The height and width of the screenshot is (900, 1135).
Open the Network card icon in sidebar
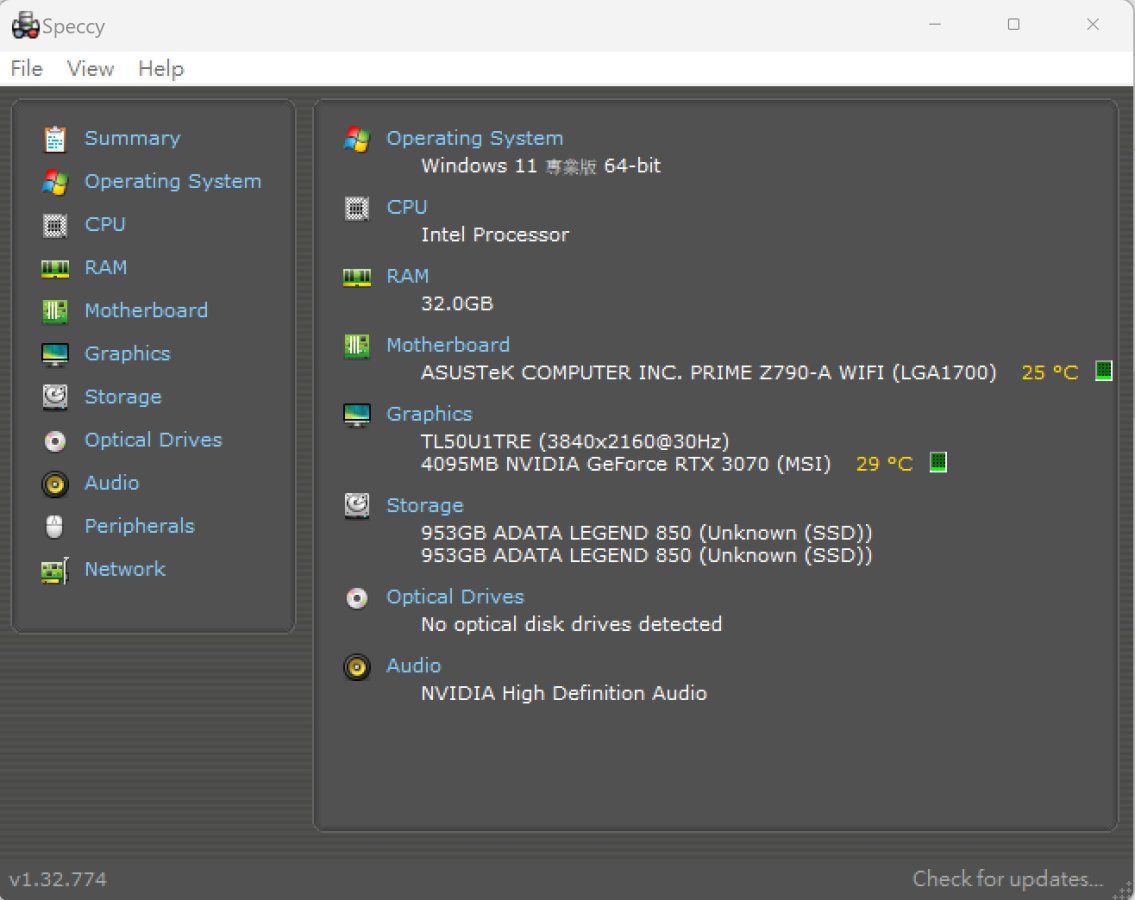[55, 570]
